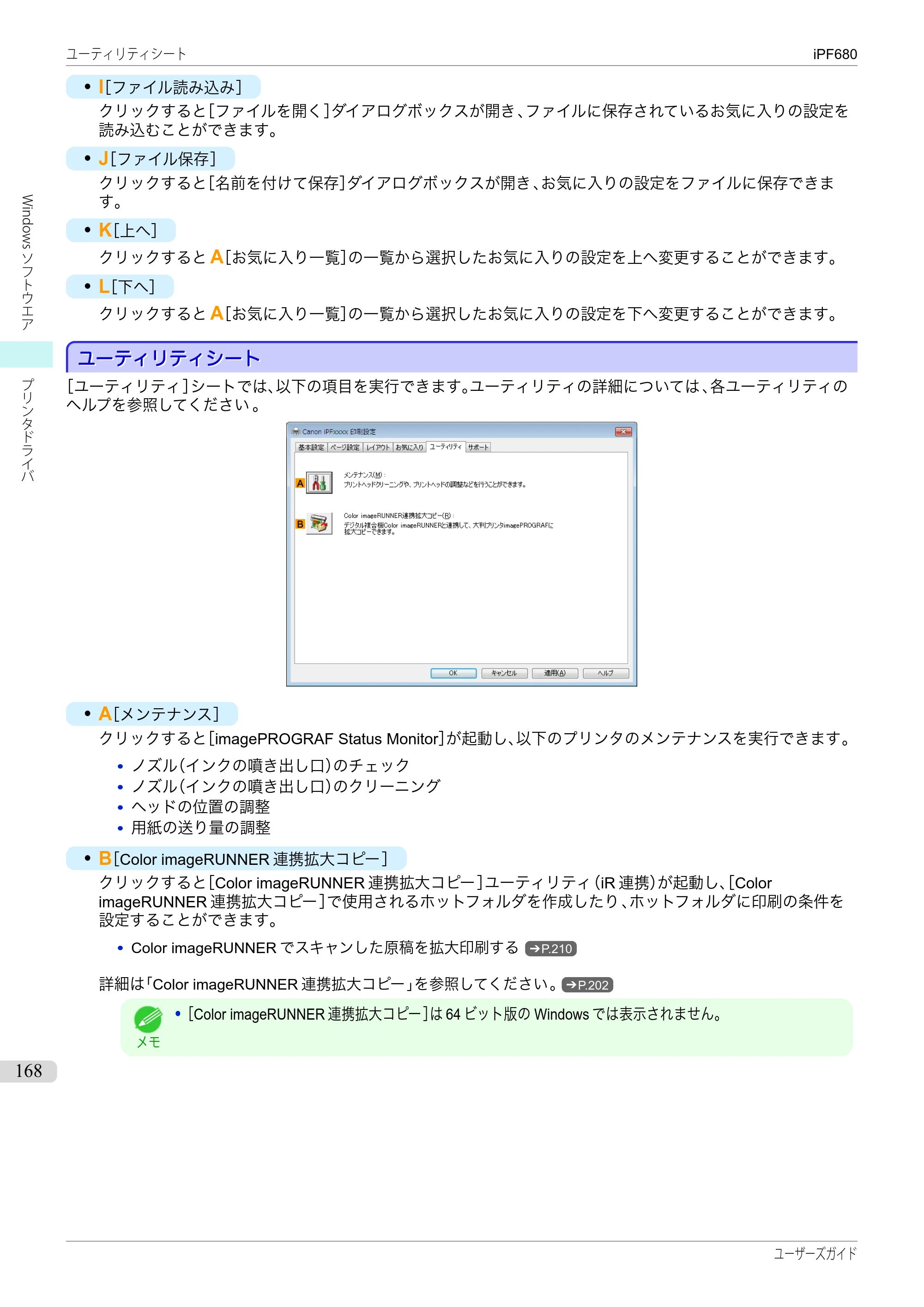Switch to the サポート tab

click(x=478, y=447)
